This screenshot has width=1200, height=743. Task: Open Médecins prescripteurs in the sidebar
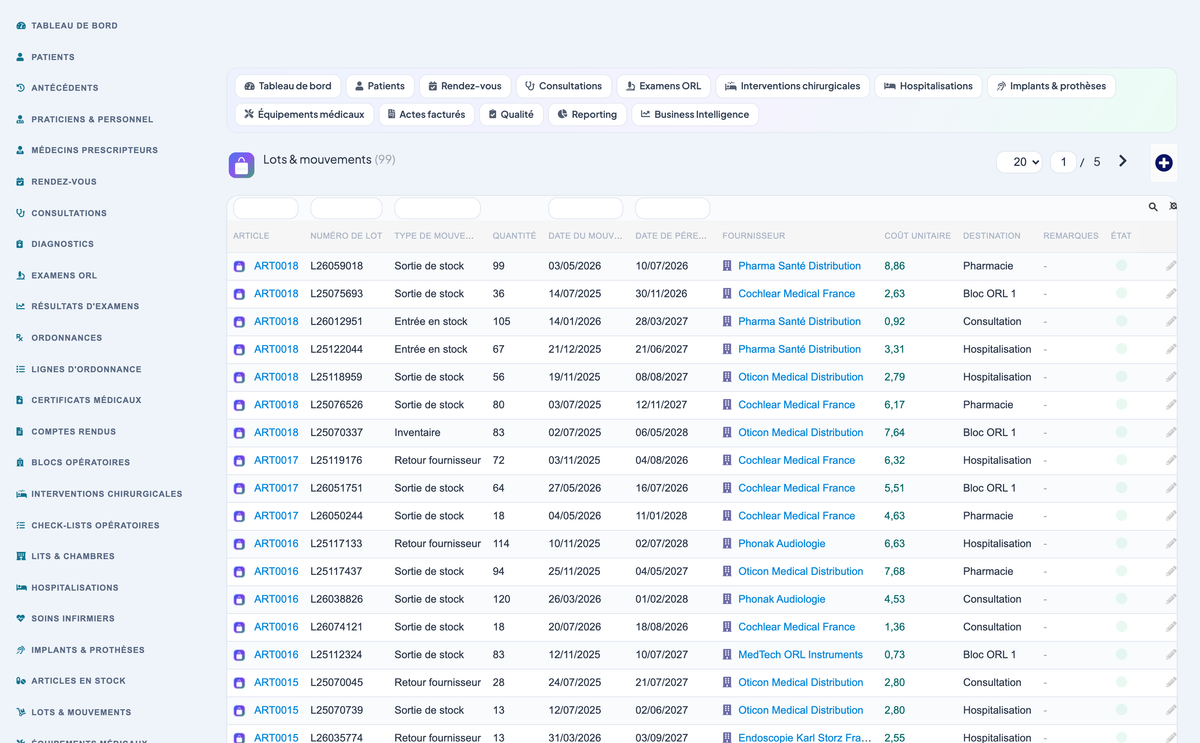[94, 151]
